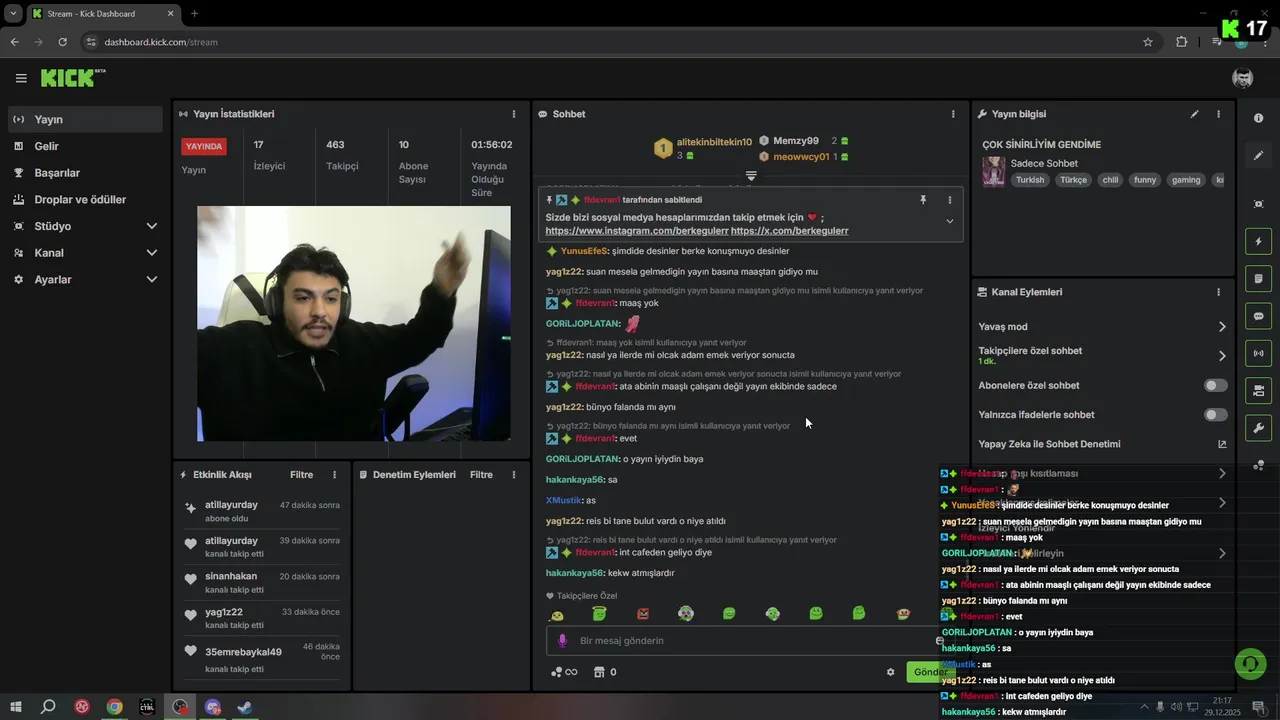
Task: Click the purple microphone icon in message box
Action: pos(562,640)
